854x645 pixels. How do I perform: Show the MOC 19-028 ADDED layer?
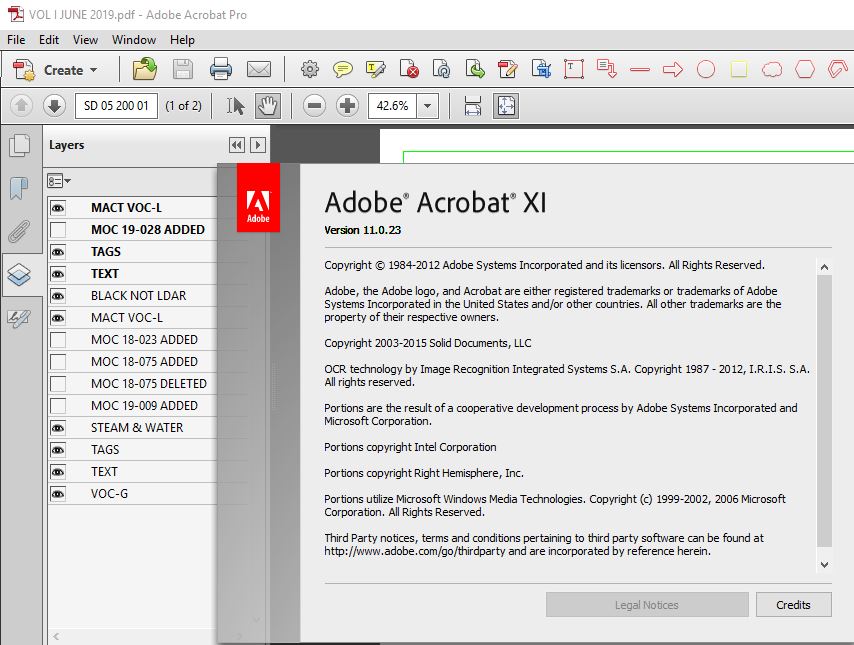(x=58, y=230)
